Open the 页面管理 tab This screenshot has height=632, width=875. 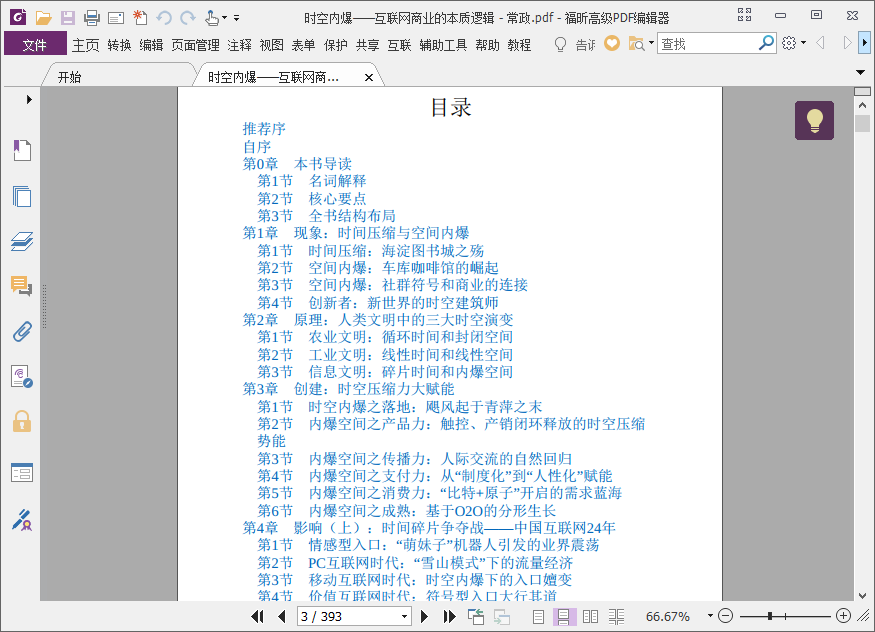[x=195, y=45]
